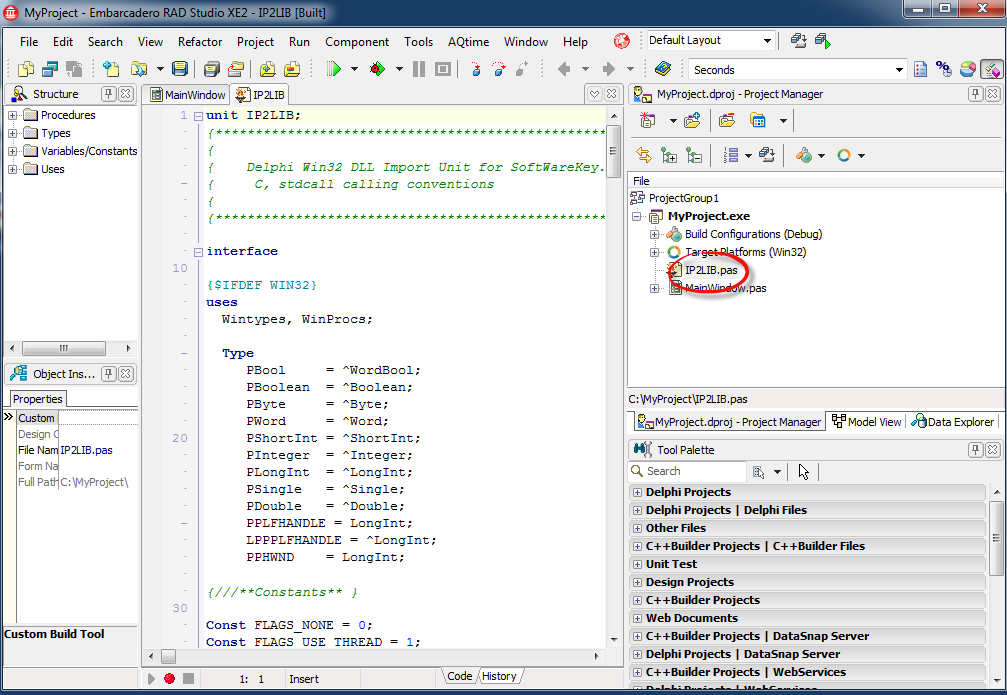
Task: Open the Refactor menu
Action: [200, 42]
